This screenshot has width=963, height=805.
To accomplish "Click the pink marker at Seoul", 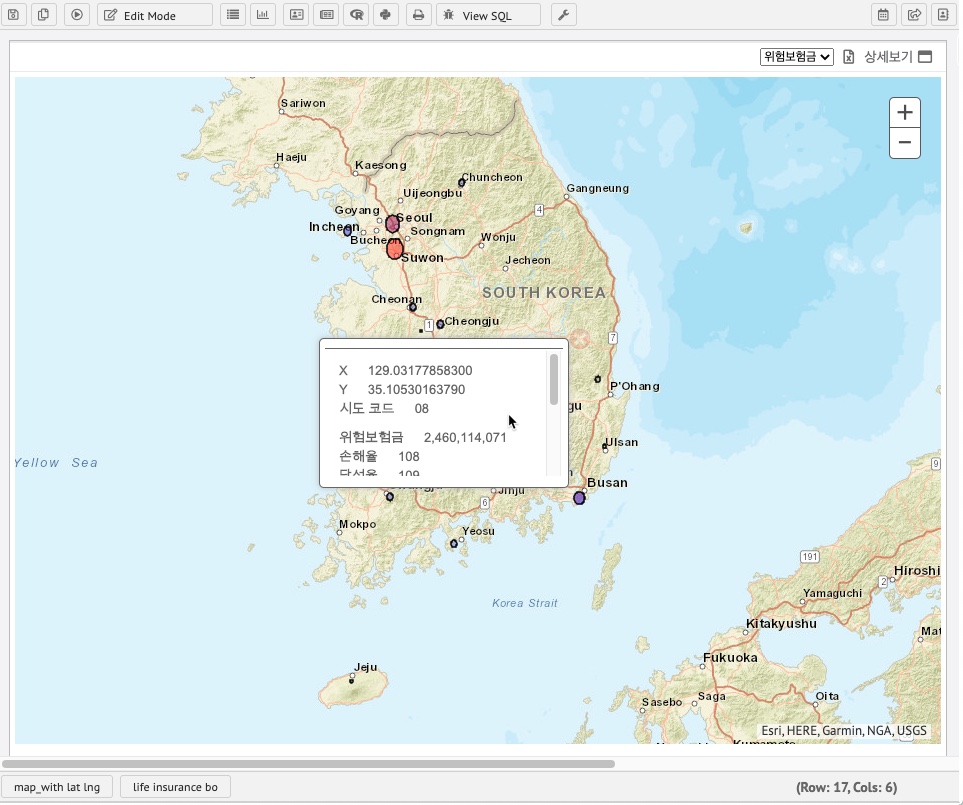I will pos(392,224).
